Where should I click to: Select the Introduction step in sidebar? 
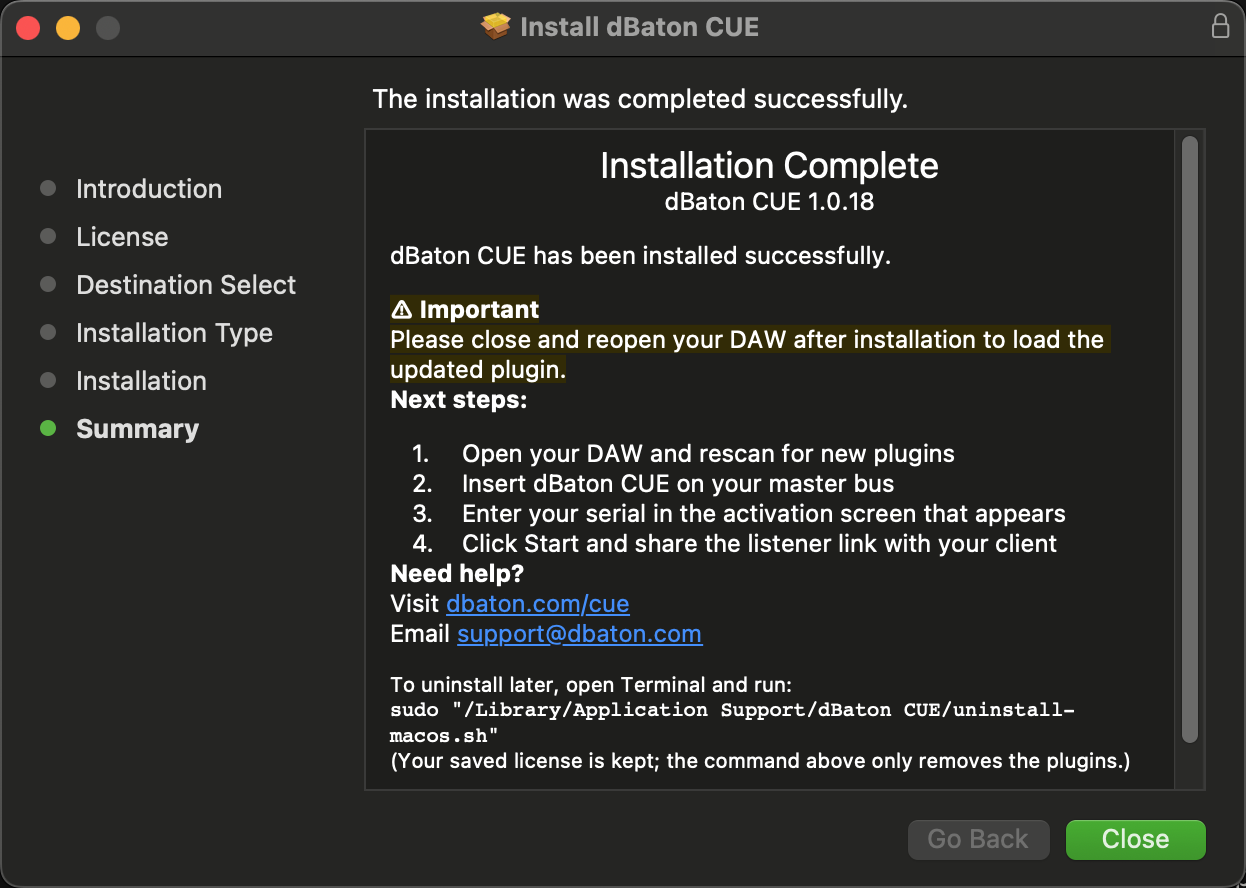(x=149, y=189)
